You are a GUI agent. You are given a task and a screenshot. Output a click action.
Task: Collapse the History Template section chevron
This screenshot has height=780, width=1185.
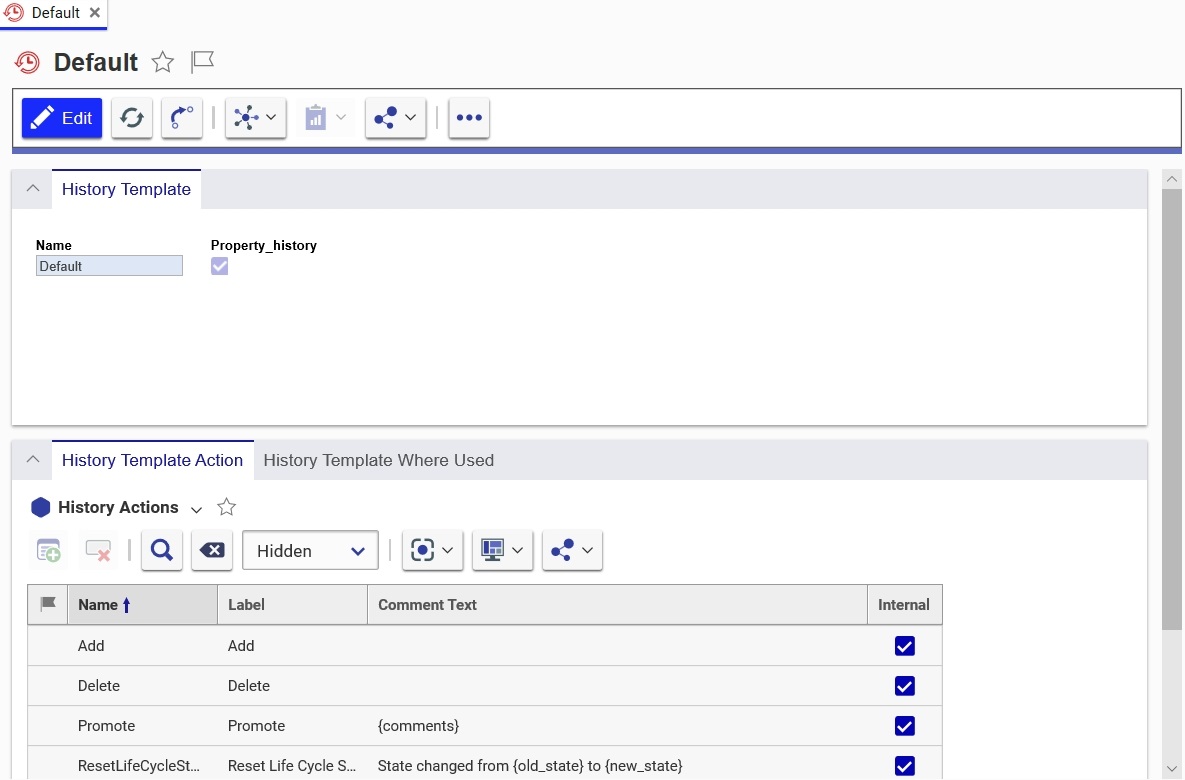tap(32, 189)
